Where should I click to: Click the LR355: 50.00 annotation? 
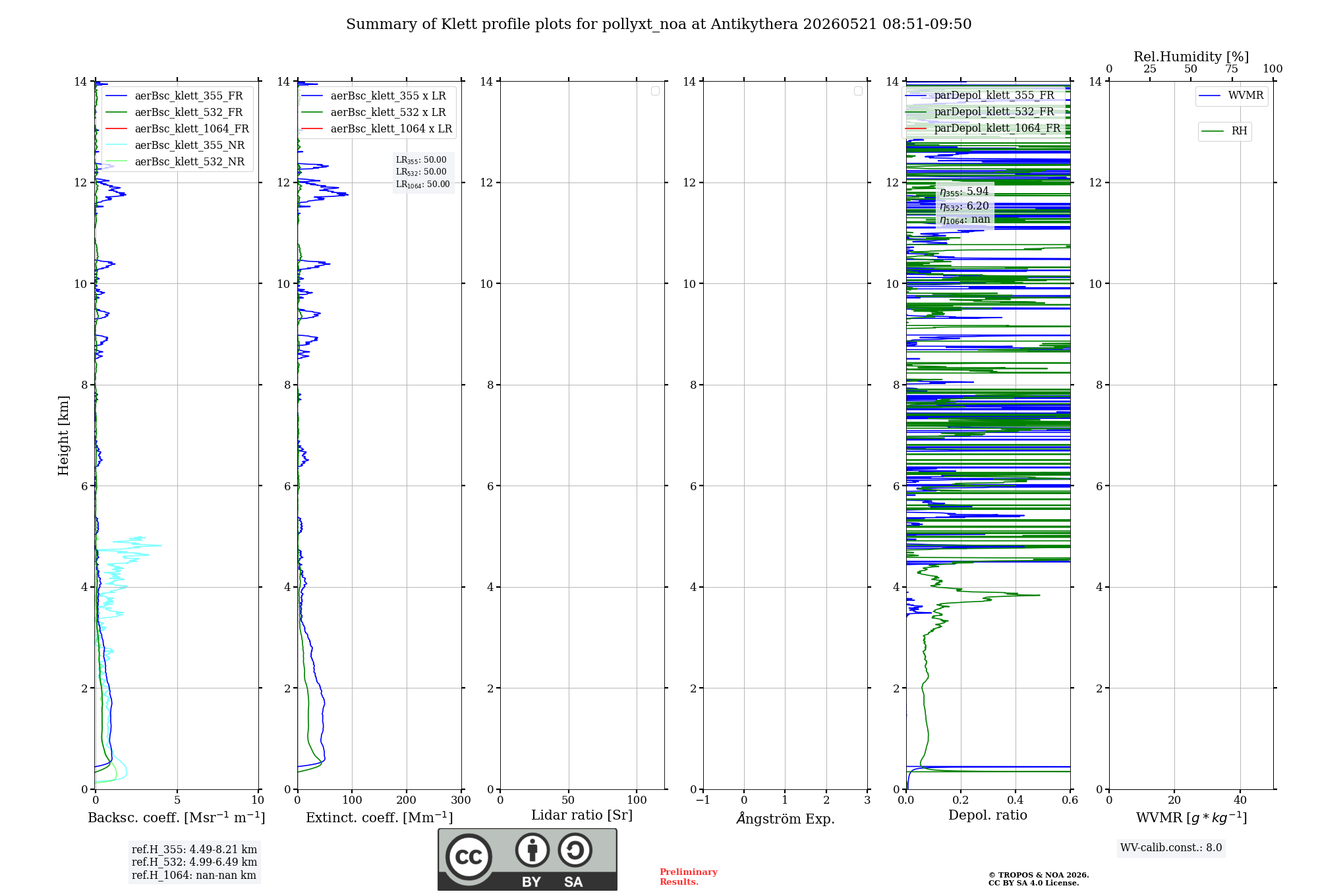tap(421, 160)
